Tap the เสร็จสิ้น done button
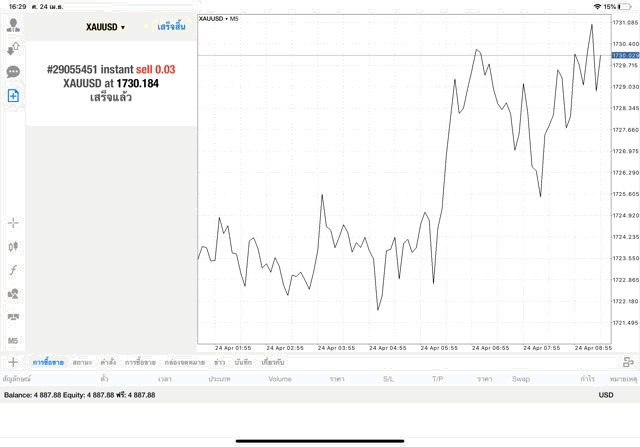640x447 pixels. point(171,27)
